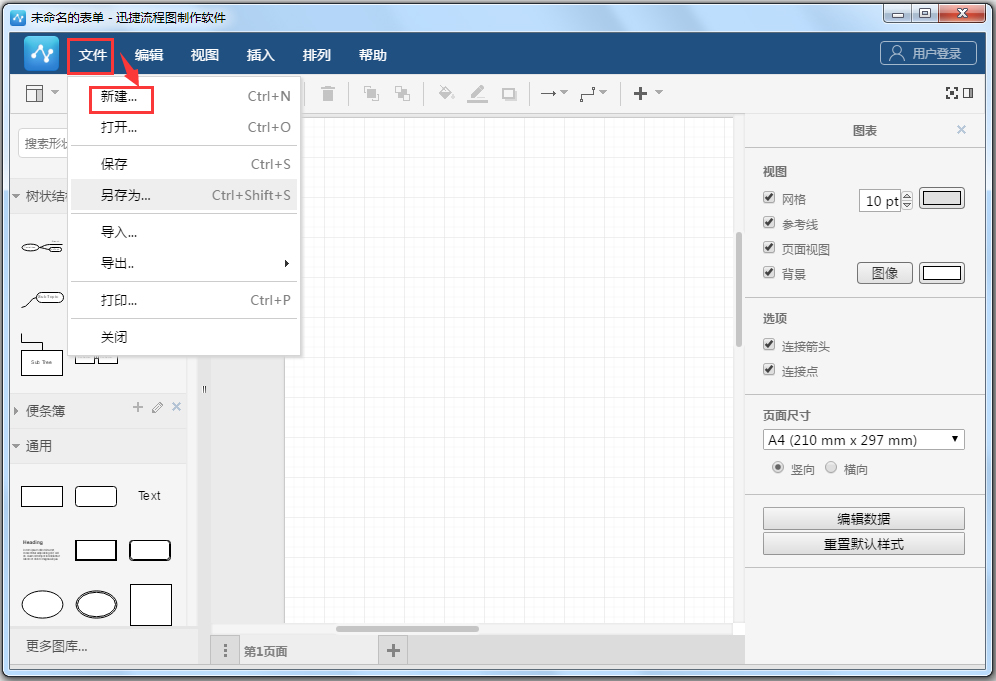Select the fill color tool icon

point(446,93)
